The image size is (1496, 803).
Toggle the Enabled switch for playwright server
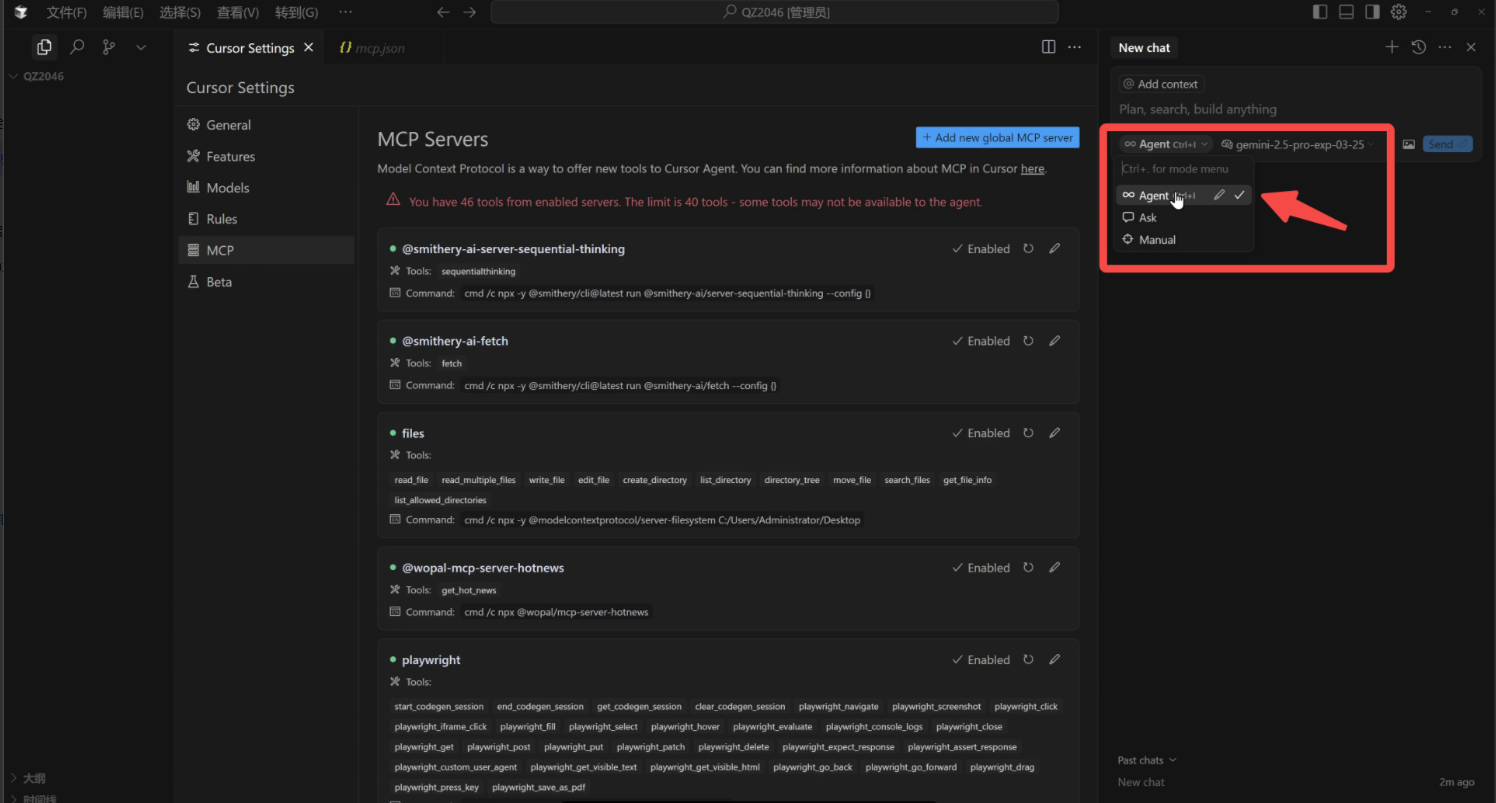[980, 659]
